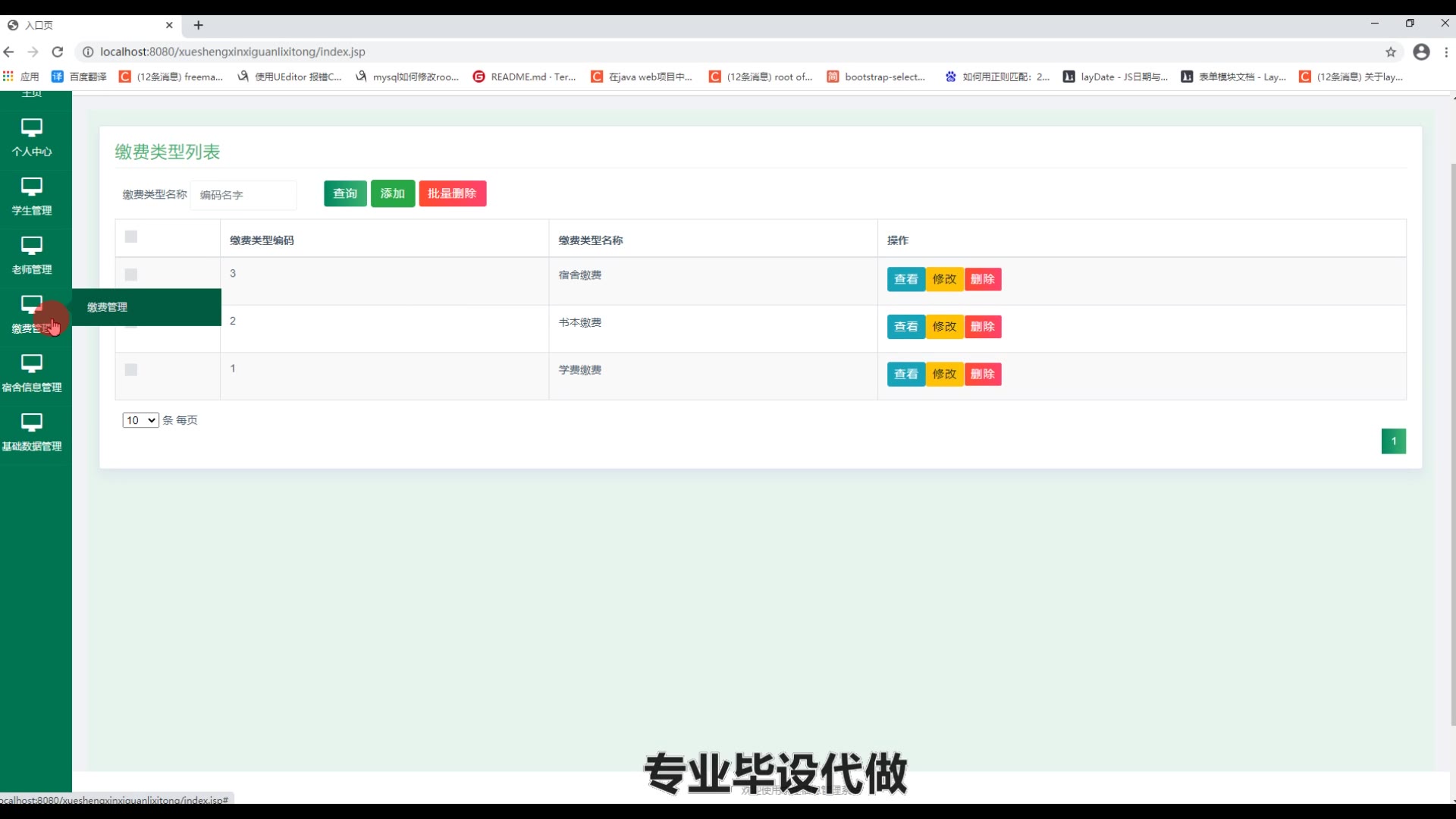Open 个人中心 sidebar monitor icon
Image resolution: width=1456 pixels, height=819 pixels.
point(31,127)
